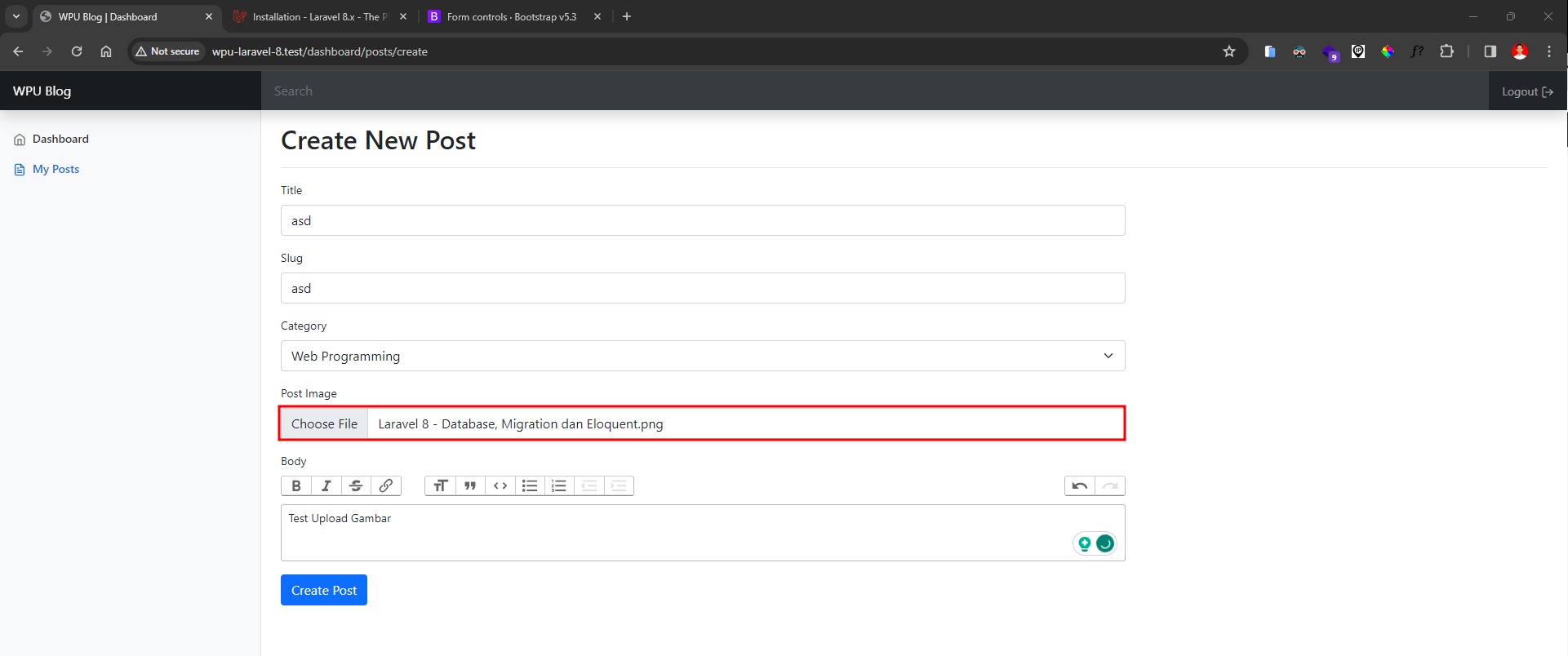Viewport: 1568px width, 656px height.
Task: Insert a link using editor toolbar
Action: tap(386, 485)
